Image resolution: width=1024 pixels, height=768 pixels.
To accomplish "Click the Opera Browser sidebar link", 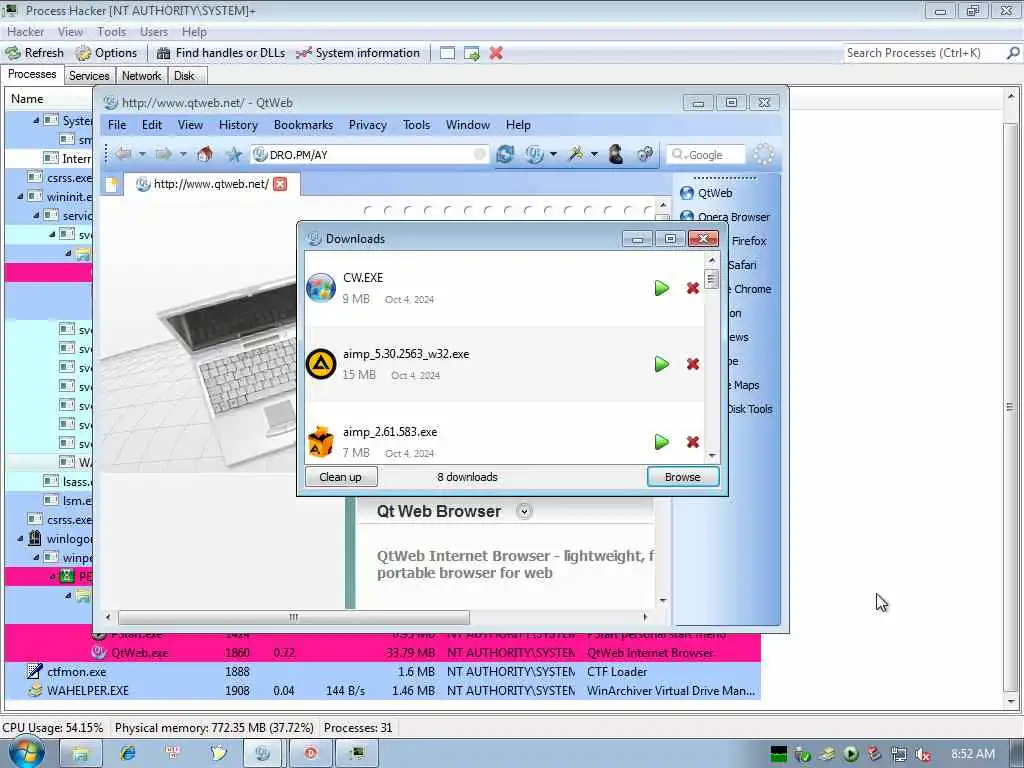I will pyautogui.click(x=725, y=217).
